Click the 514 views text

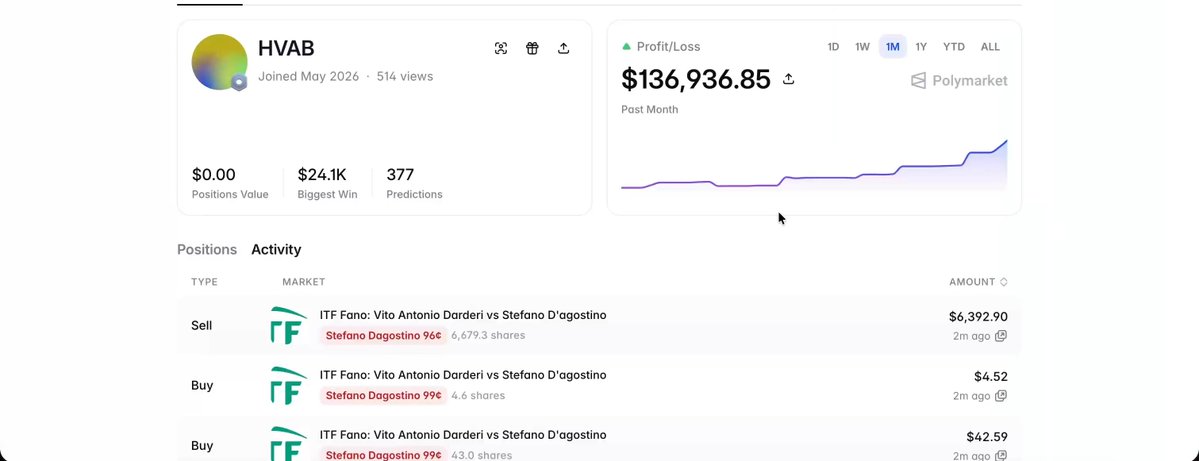click(405, 76)
